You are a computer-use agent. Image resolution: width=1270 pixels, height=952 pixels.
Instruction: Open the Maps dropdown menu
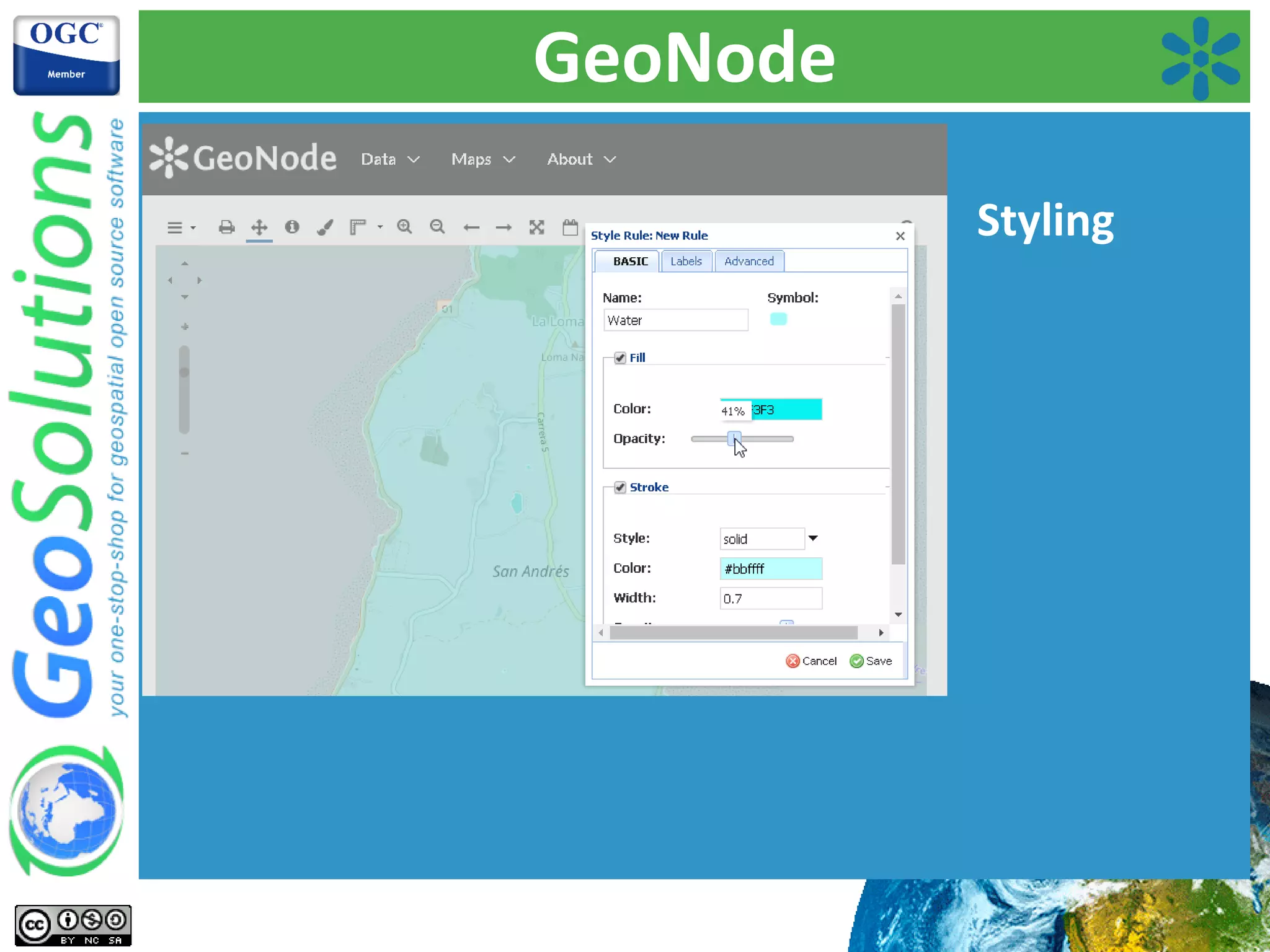click(483, 159)
